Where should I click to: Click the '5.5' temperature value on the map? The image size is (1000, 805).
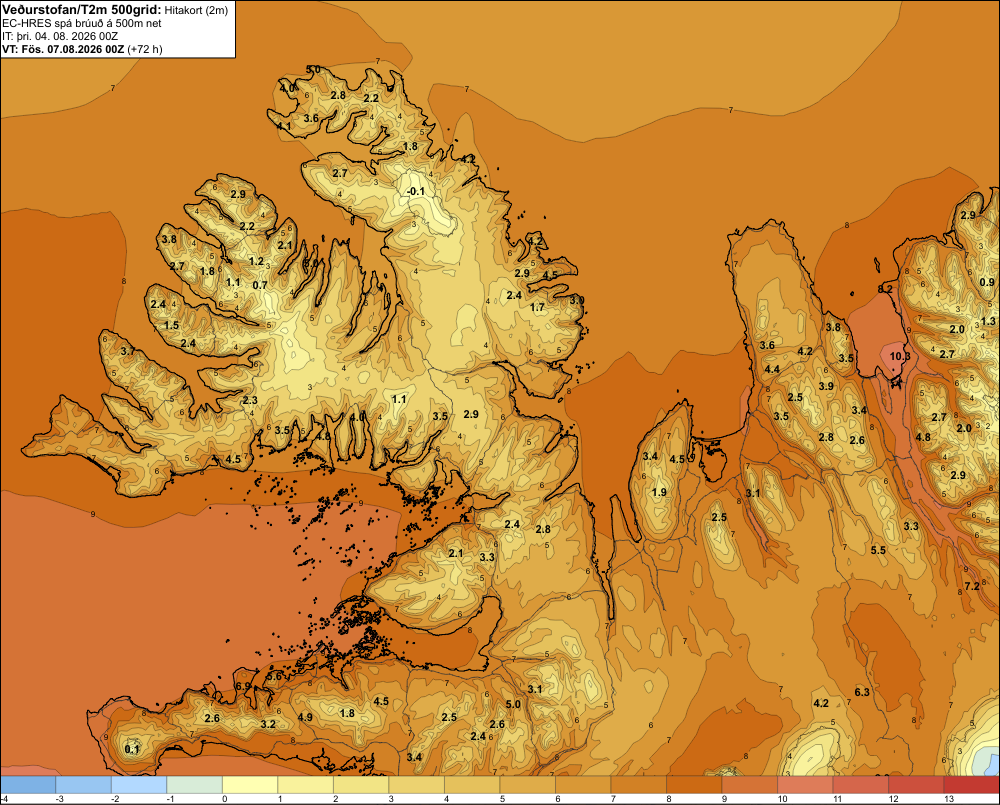point(878,550)
